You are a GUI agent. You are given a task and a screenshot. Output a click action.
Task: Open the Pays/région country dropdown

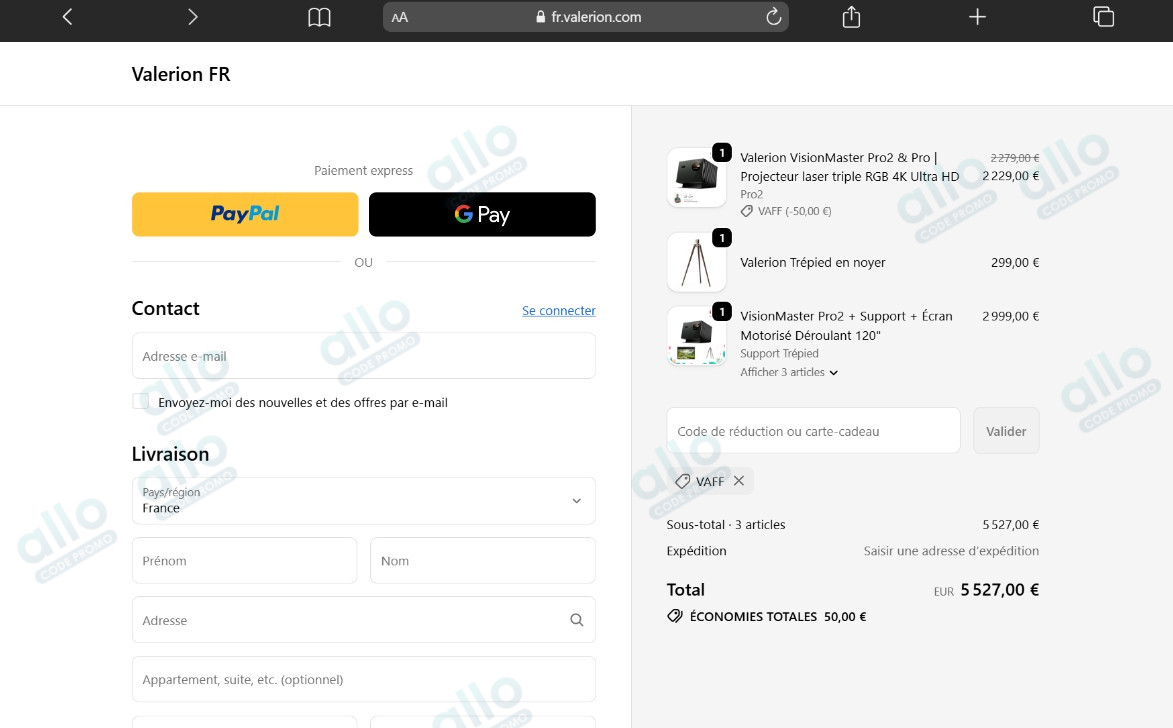coord(363,500)
